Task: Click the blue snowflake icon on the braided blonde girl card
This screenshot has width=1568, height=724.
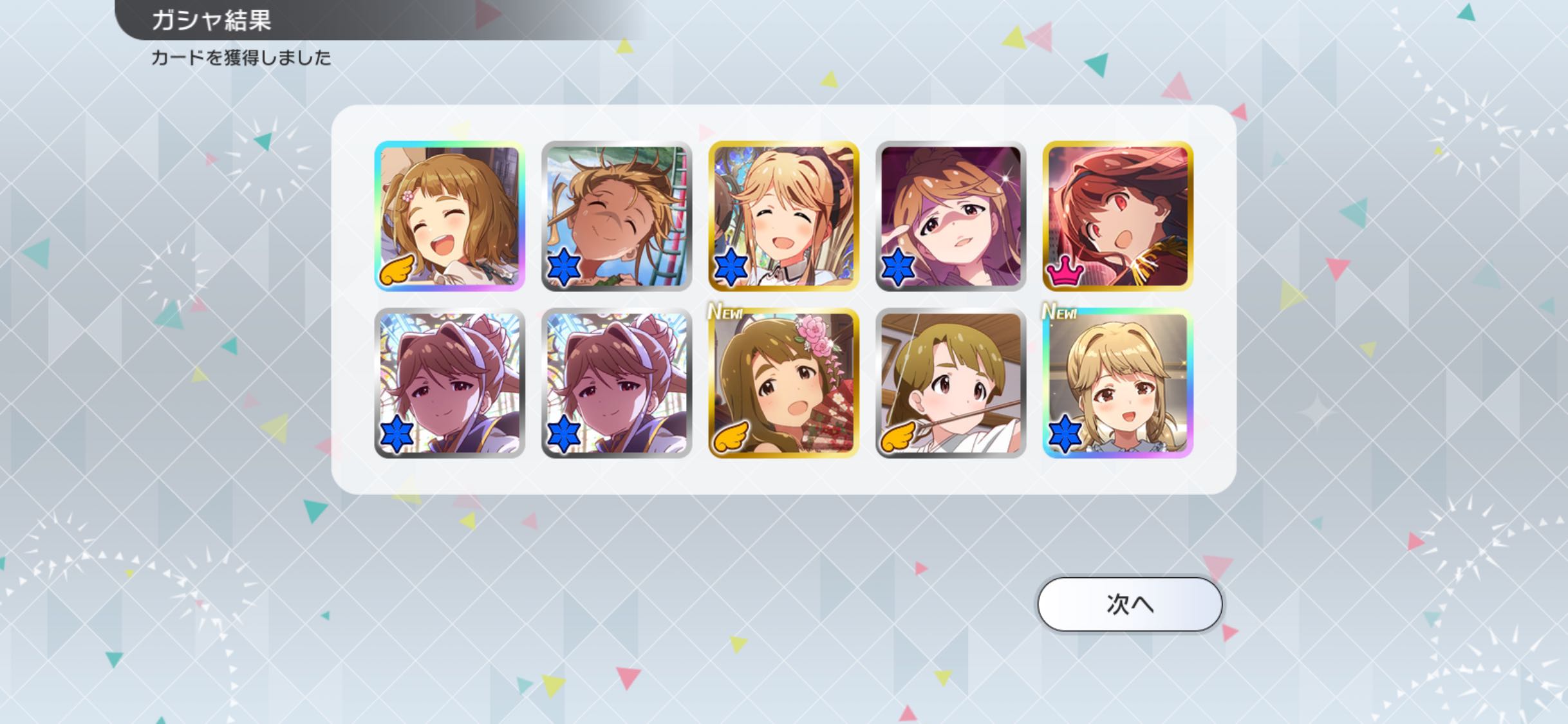Action: [1065, 436]
